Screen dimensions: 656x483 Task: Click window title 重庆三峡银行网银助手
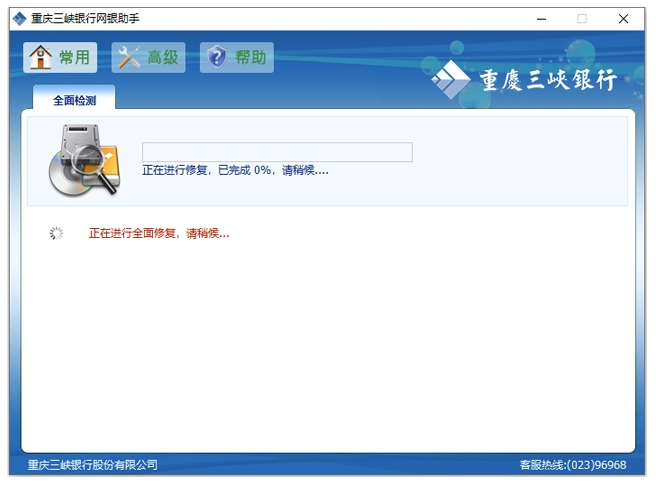(x=85, y=19)
